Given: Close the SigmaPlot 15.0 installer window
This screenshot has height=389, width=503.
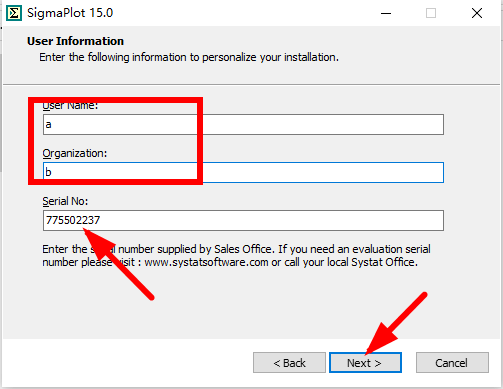Looking at the screenshot, I should pos(477,13).
